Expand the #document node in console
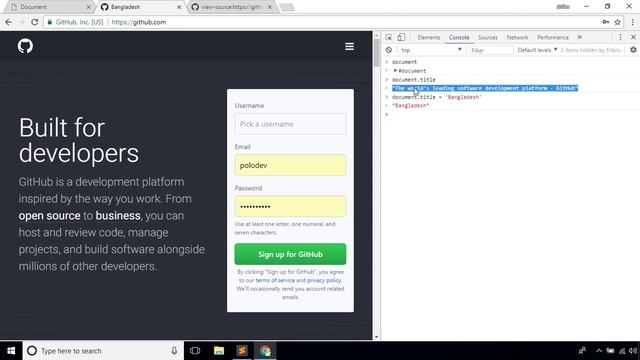Screen dimensions: 640x360 (395, 71)
